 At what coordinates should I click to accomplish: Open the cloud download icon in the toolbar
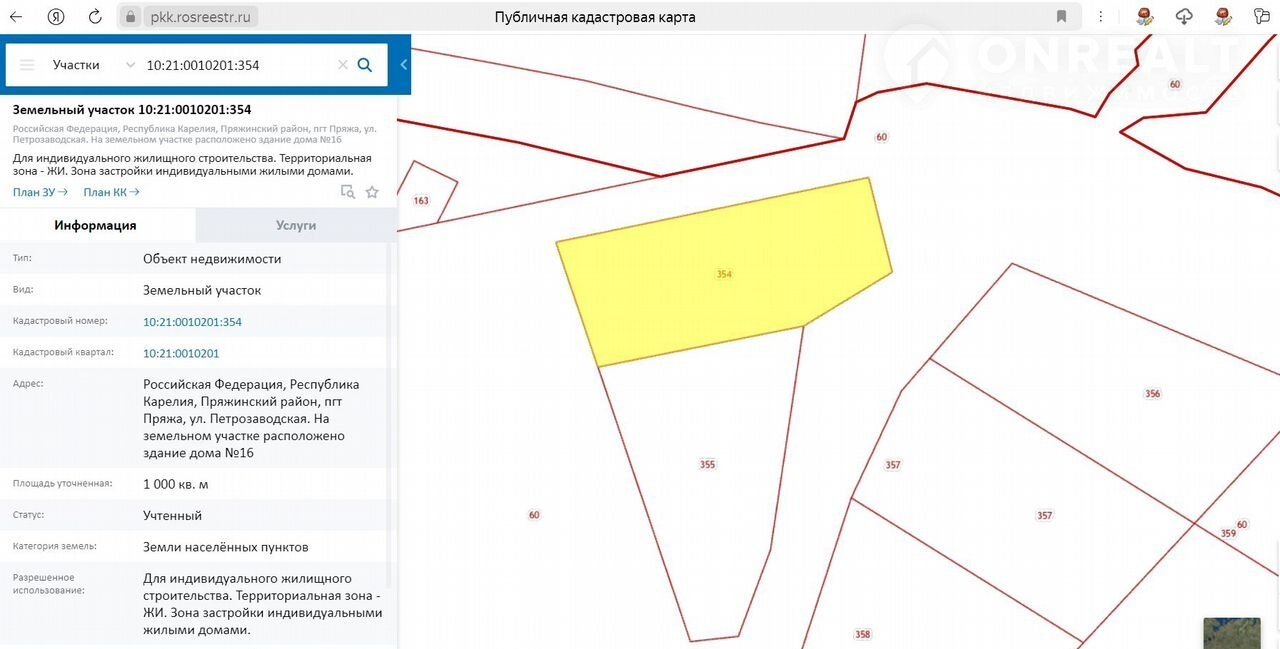click(1184, 17)
